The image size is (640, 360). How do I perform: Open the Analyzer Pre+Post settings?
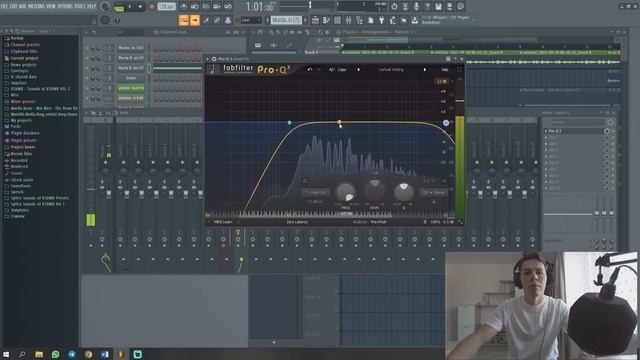[x=369, y=222]
